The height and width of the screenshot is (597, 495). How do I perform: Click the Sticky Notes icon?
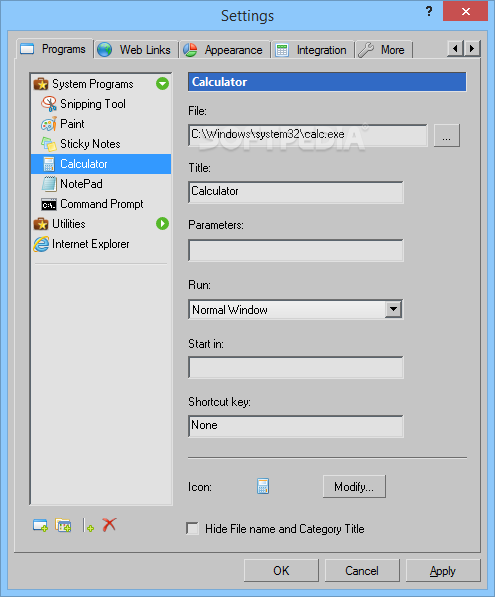point(49,144)
